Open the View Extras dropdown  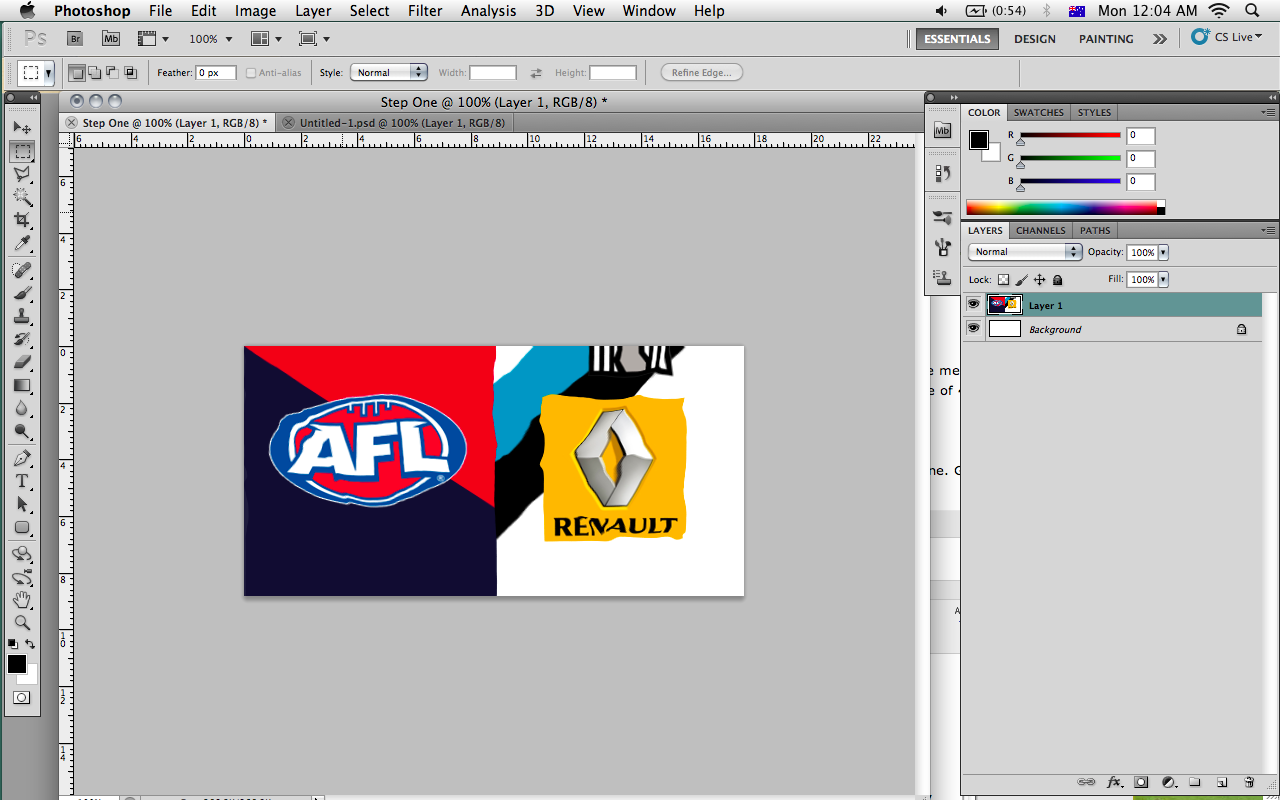[153, 39]
